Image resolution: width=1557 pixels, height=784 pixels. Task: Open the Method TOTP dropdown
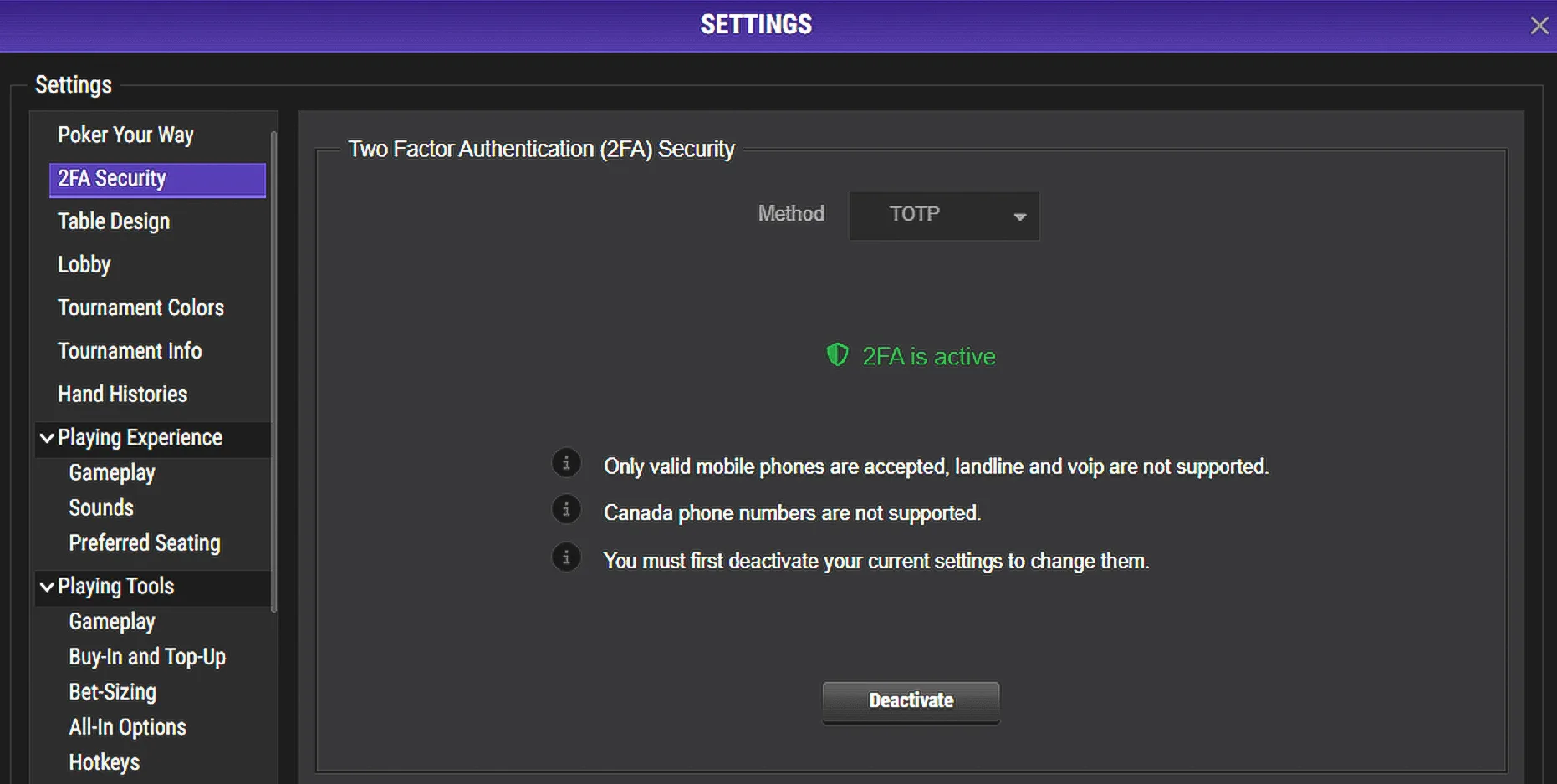click(944, 216)
